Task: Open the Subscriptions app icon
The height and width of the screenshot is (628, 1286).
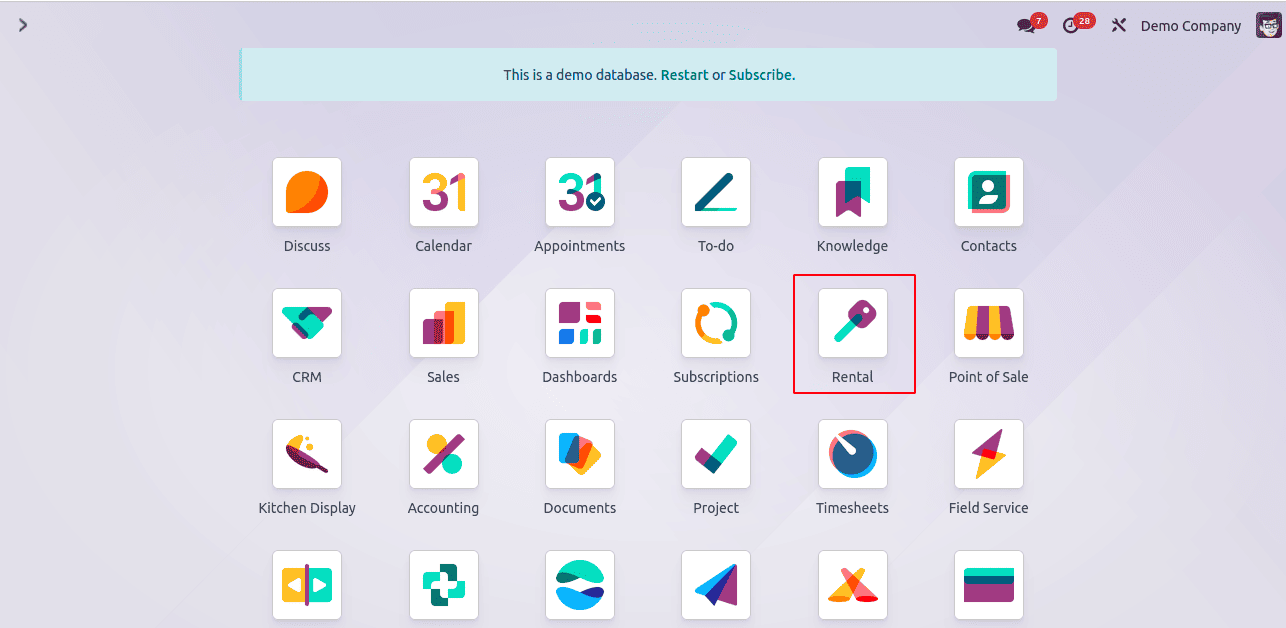Action: pyautogui.click(x=716, y=323)
